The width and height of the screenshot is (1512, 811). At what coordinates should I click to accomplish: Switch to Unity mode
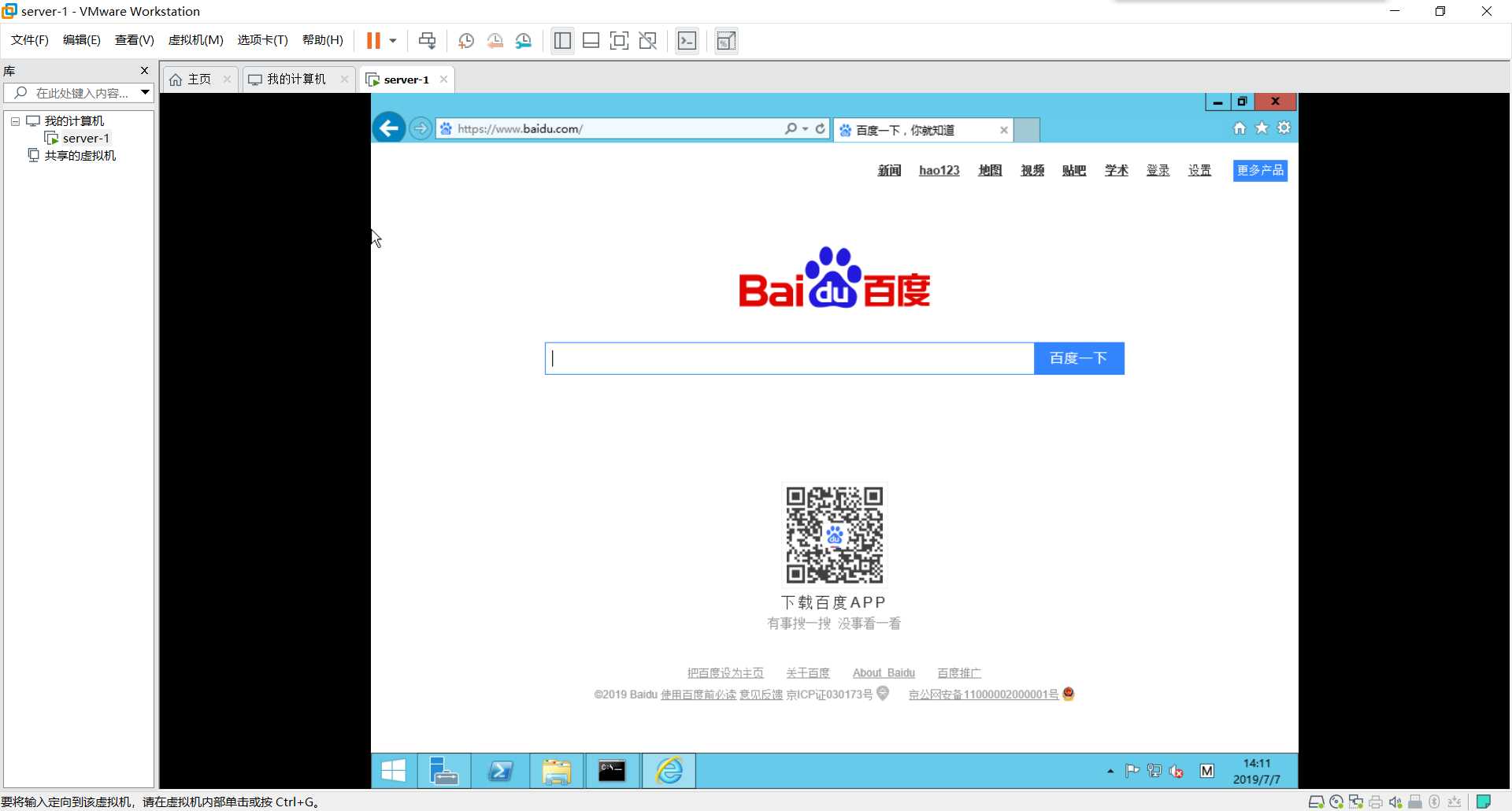point(648,41)
